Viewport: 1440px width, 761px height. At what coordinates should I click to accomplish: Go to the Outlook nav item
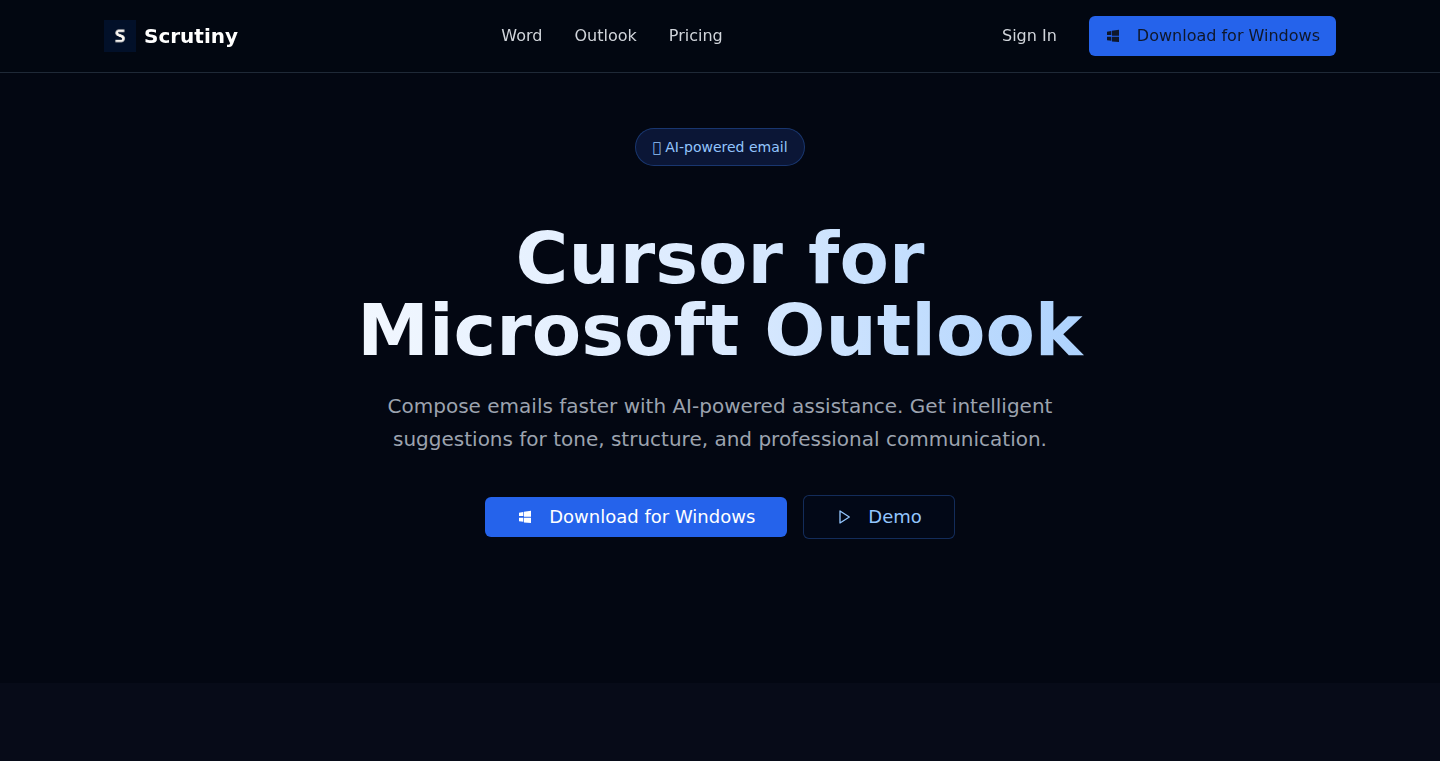605,36
